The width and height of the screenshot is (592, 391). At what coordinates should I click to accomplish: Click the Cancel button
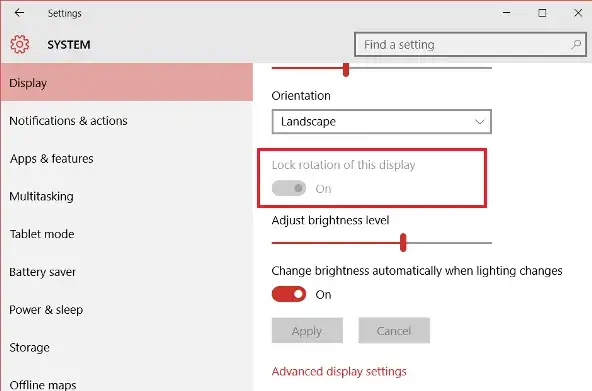(x=394, y=331)
